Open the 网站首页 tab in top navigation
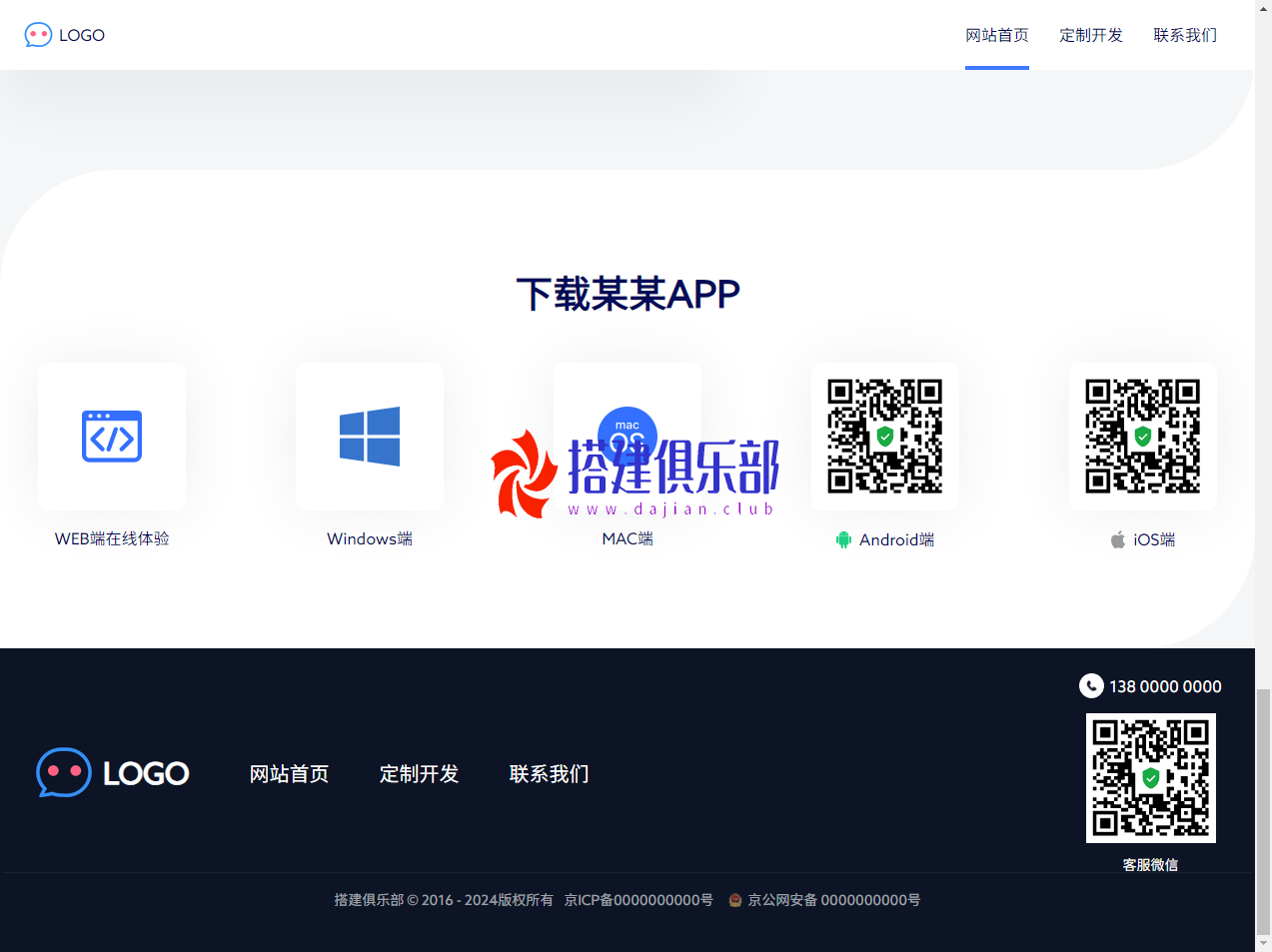 997,35
